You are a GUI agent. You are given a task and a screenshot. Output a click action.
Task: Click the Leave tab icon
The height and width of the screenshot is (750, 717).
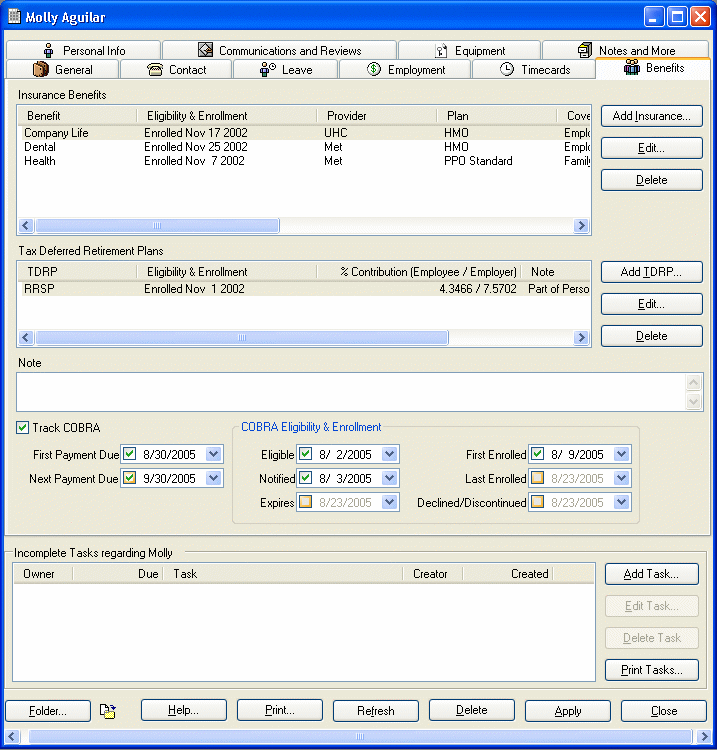[x=268, y=70]
